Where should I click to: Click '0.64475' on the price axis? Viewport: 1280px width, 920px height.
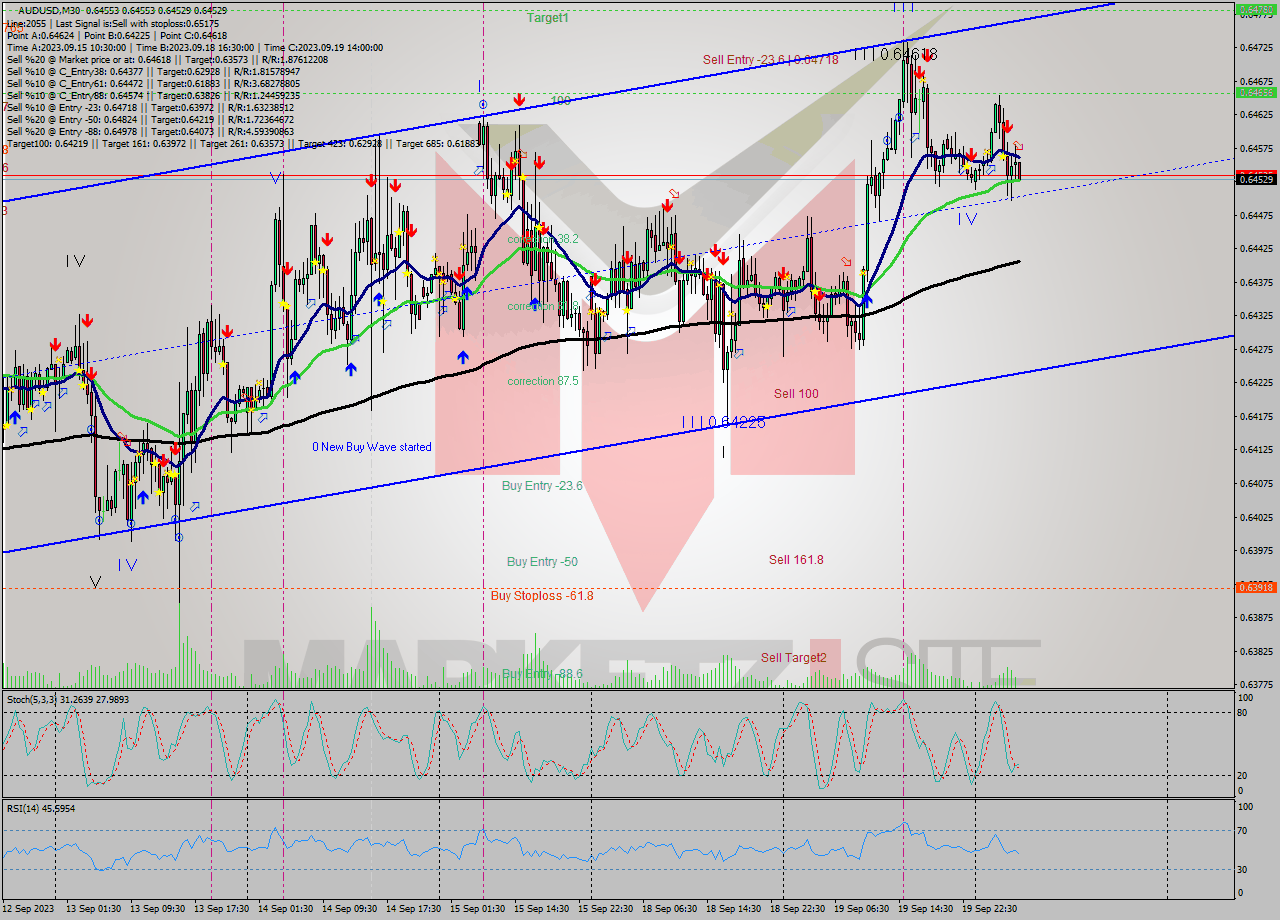1257,215
